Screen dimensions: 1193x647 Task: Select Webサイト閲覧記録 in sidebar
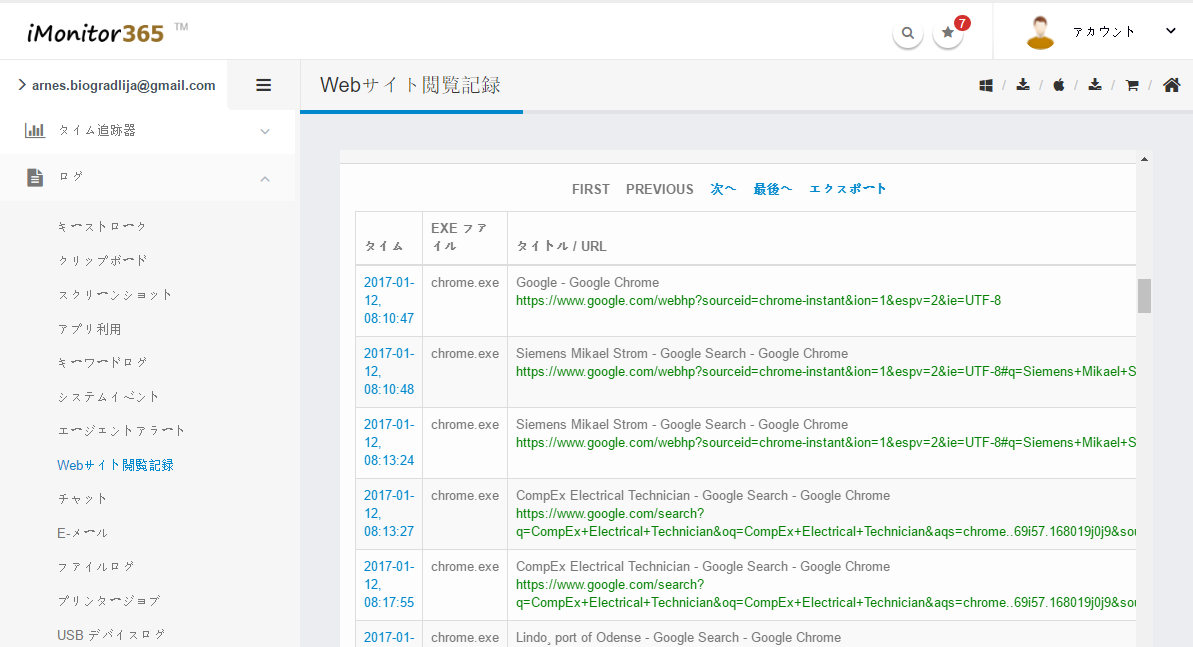(x=116, y=465)
